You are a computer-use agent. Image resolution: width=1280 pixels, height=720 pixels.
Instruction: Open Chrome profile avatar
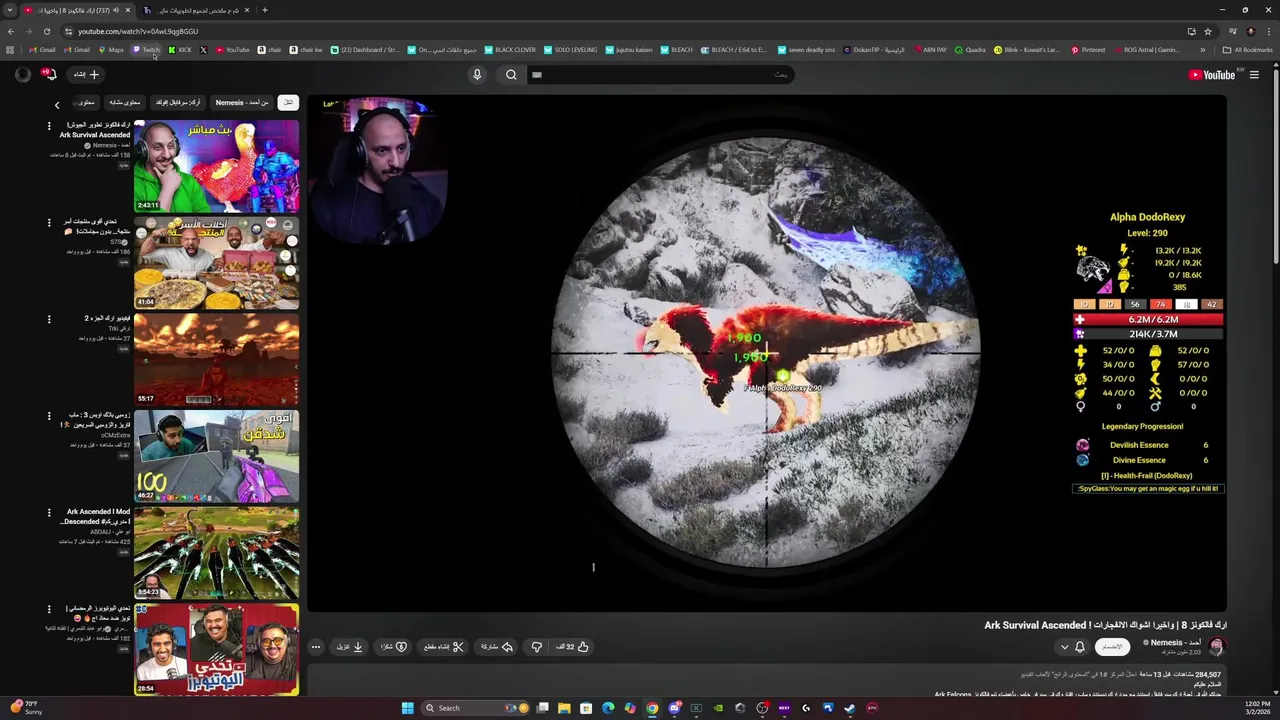point(1250,31)
